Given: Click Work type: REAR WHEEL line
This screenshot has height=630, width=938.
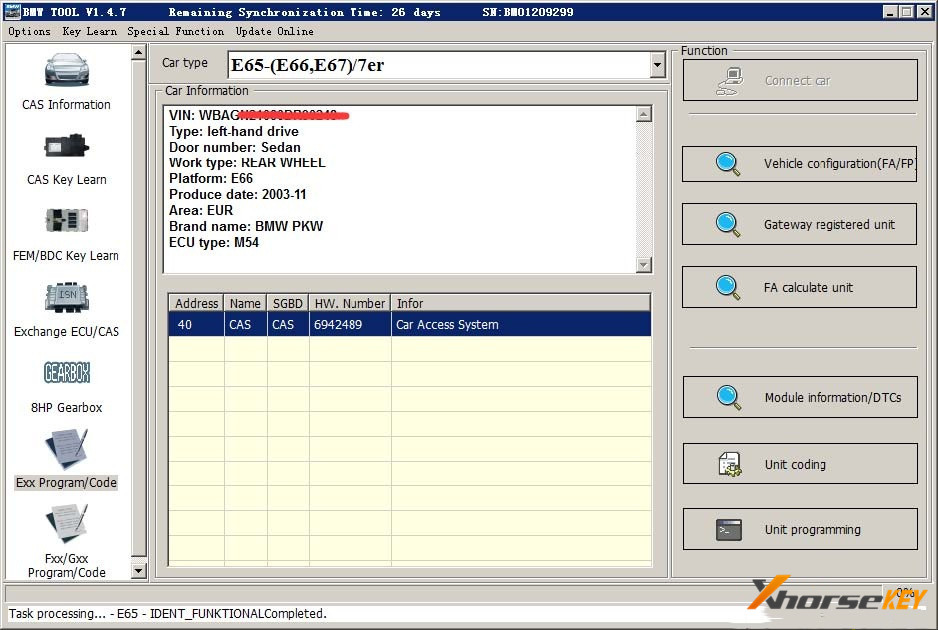Looking at the screenshot, I should [247, 163].
